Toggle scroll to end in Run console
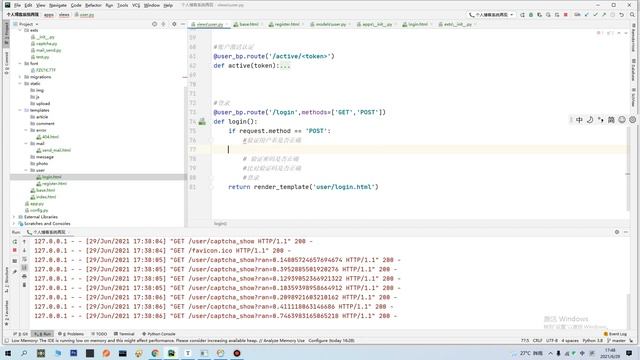 [x=24, y=268]
